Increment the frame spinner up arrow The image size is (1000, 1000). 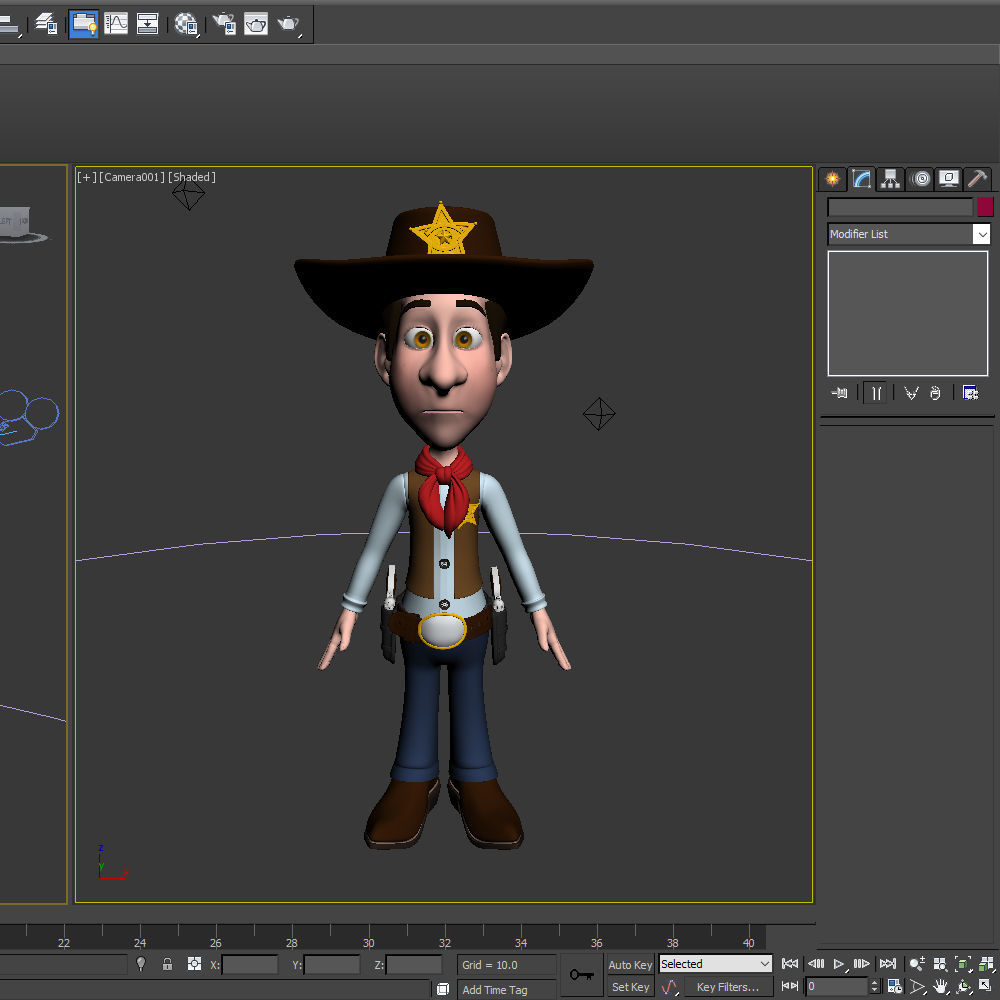point(874,982)
